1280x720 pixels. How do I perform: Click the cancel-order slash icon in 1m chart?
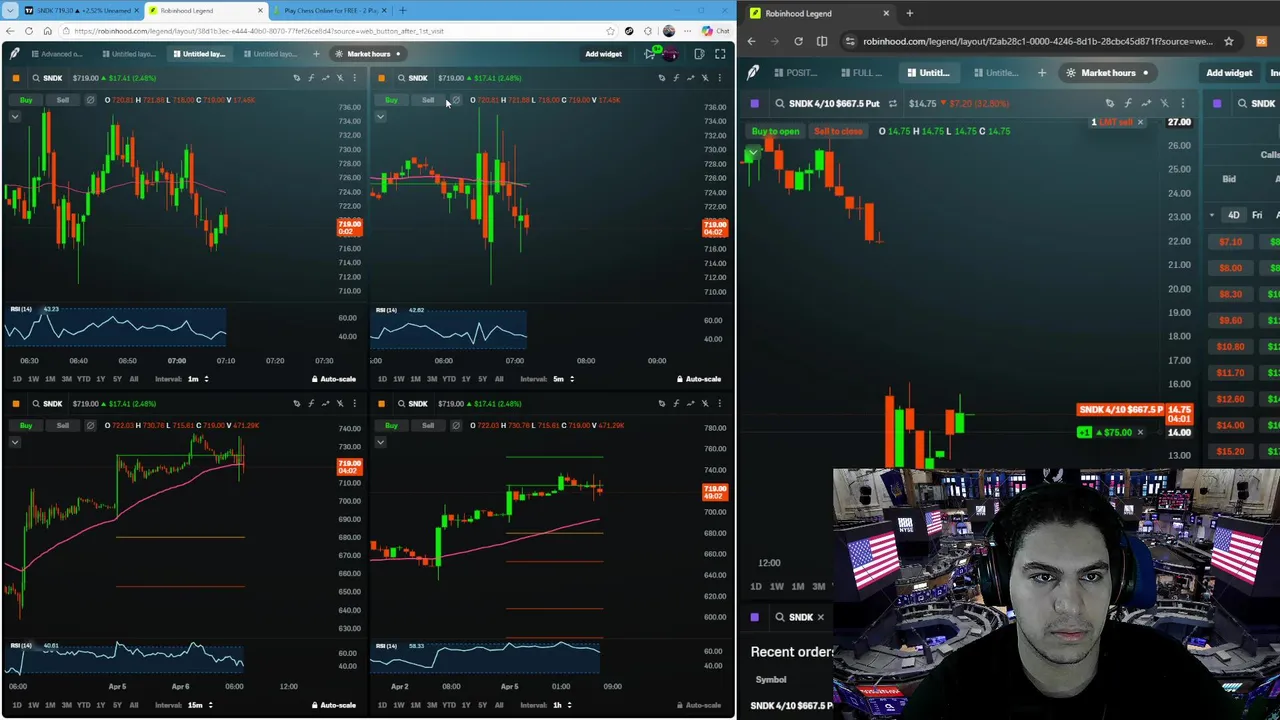pos(91,100)
